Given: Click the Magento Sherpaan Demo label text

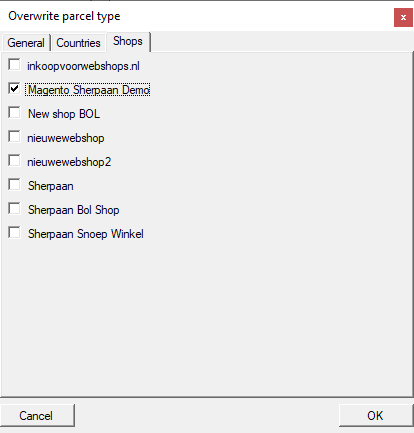Looking at the screenshot, I should click(88, 90).
